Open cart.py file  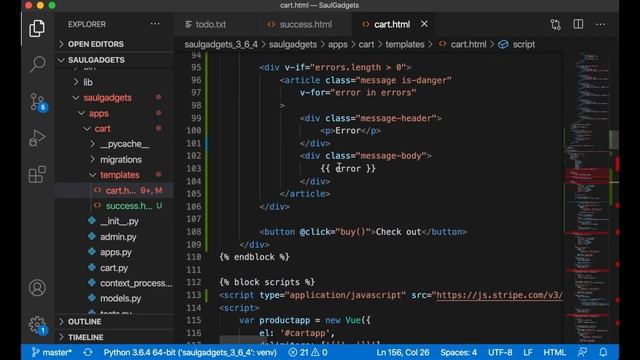point(114,268)
